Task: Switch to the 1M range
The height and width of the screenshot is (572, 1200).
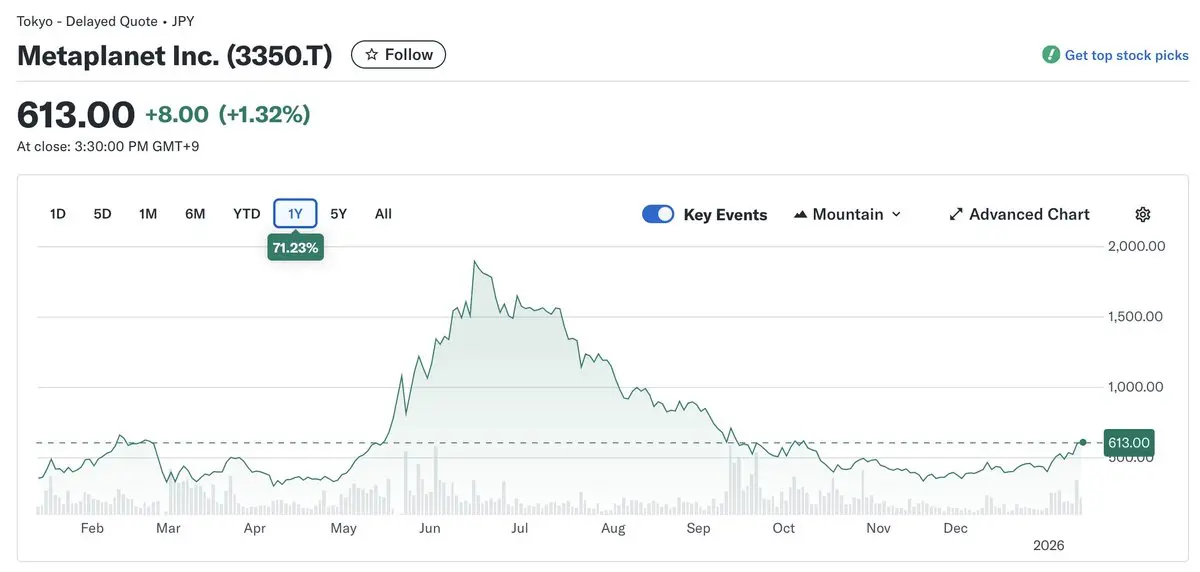Action: point(148,214)
